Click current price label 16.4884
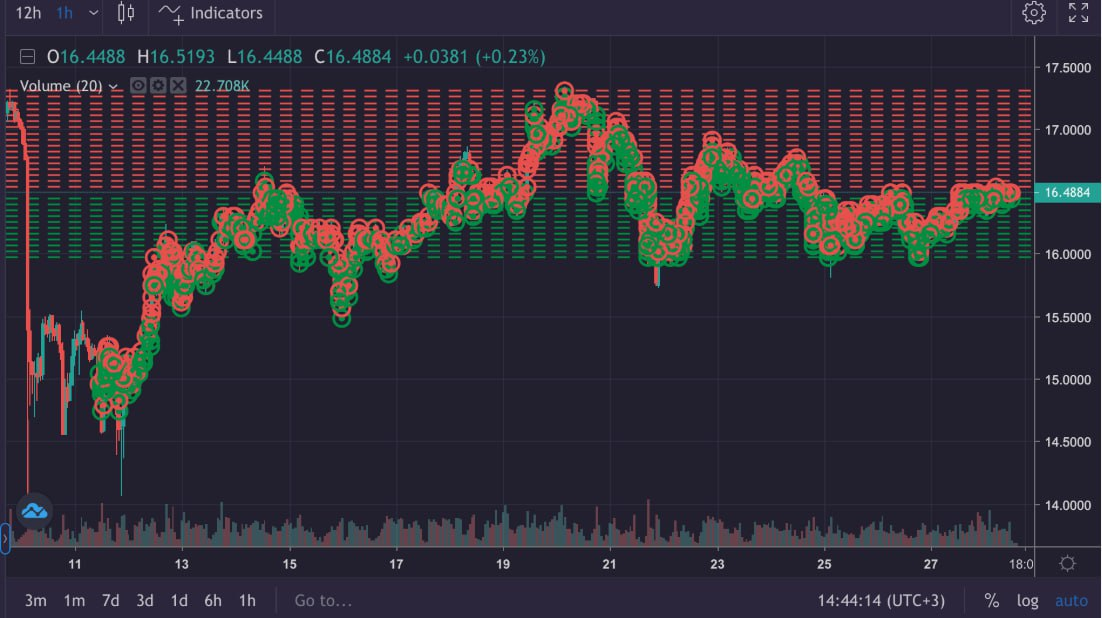Screen dimensions: 1102x618 click(x=1067, y=192)
